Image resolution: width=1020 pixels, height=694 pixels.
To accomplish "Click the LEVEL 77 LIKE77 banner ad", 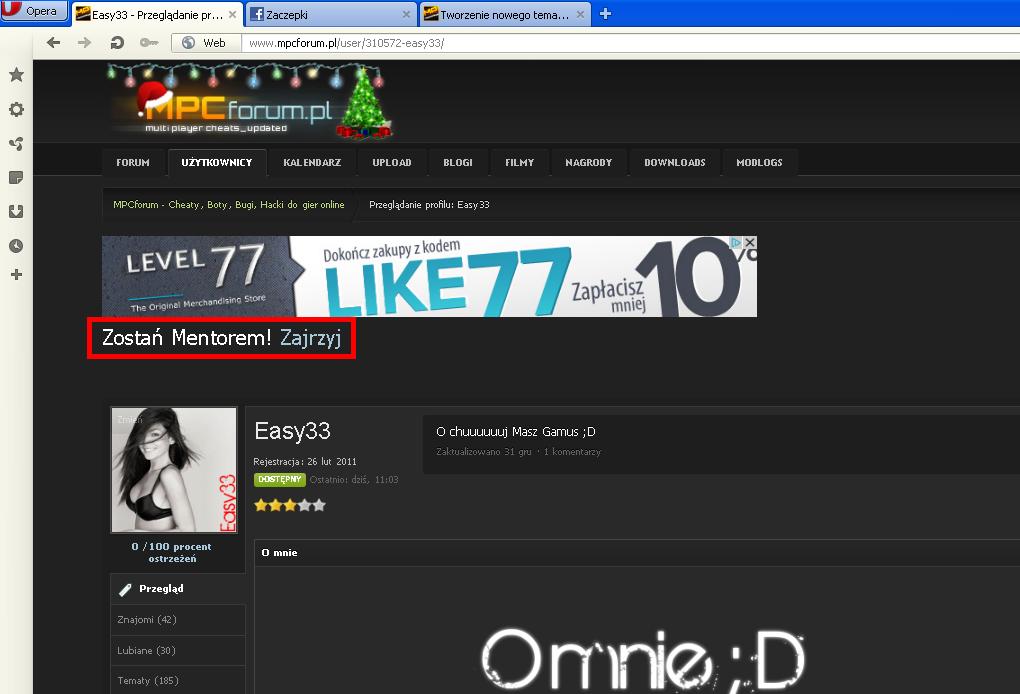I will tap(429, 276).
